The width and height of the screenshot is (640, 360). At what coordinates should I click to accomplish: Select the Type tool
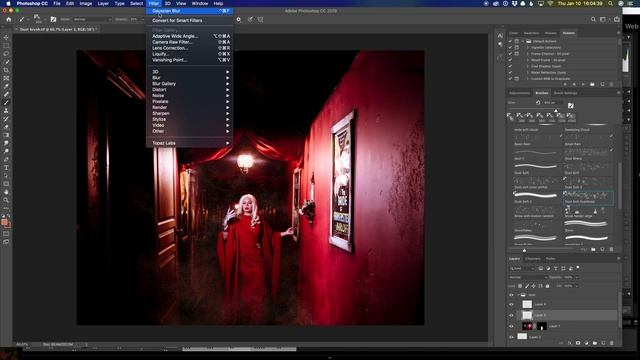(6, 168)
